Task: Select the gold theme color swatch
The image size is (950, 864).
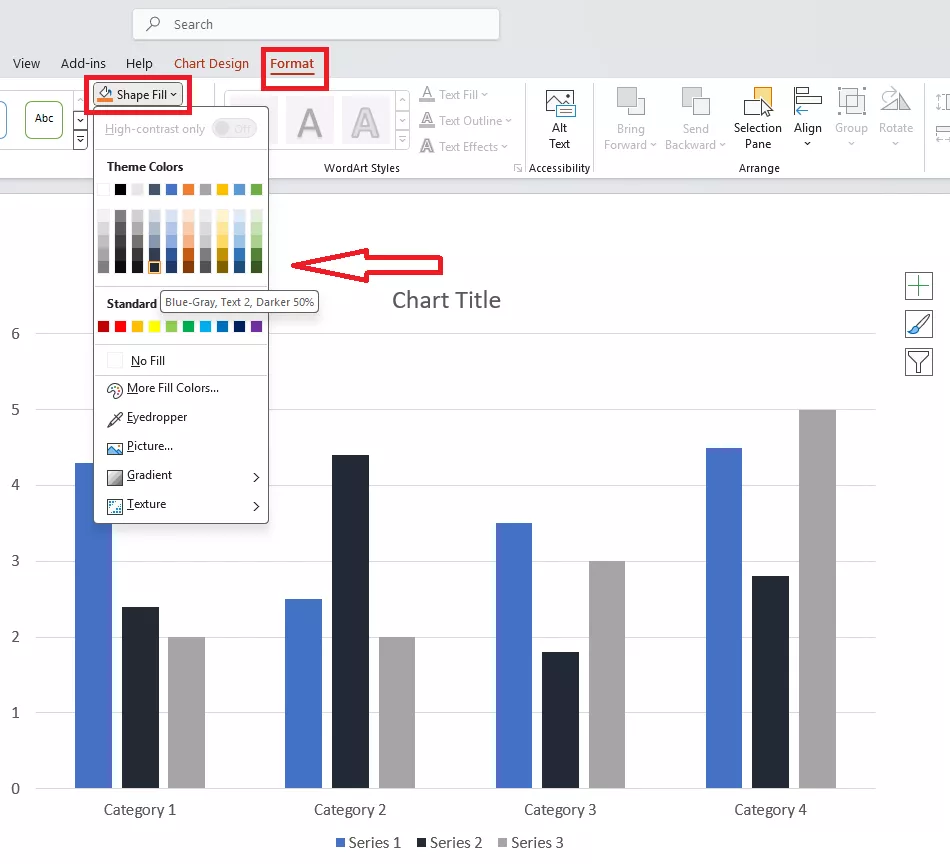Action: point(222,190)
